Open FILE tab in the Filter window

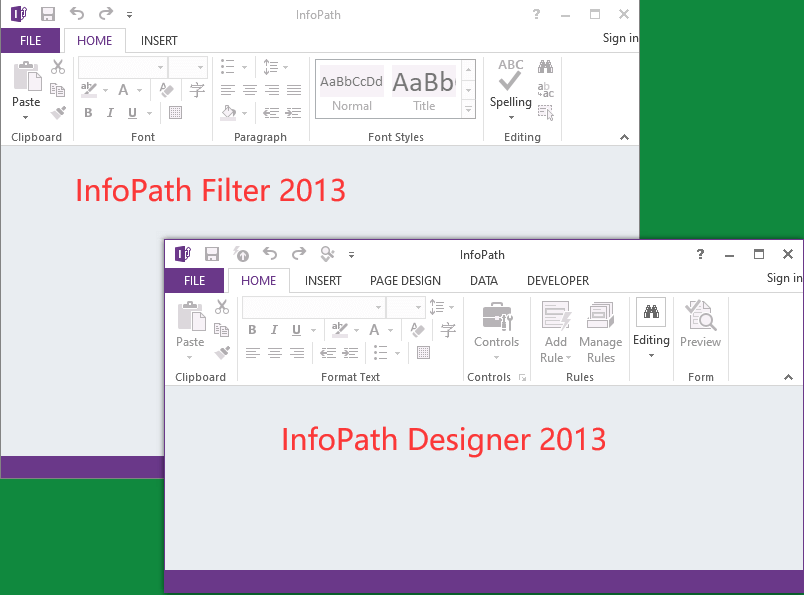click(30, 41)
